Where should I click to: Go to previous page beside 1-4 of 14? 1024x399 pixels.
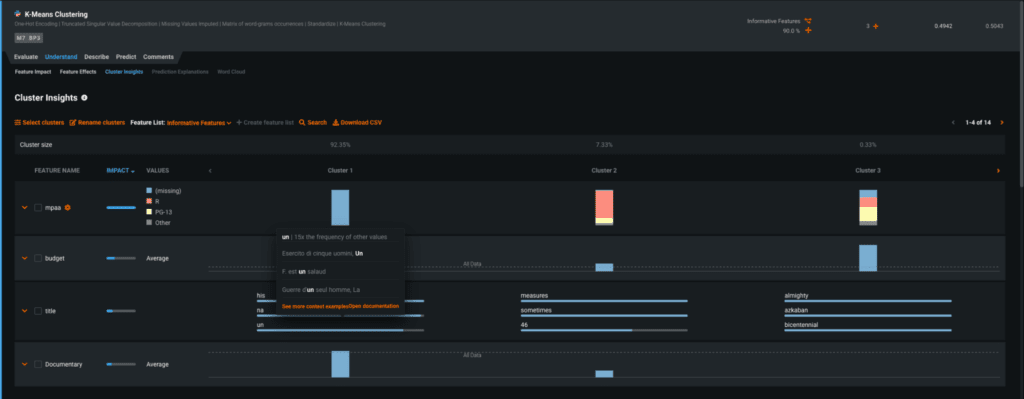[x=953, y=122]
